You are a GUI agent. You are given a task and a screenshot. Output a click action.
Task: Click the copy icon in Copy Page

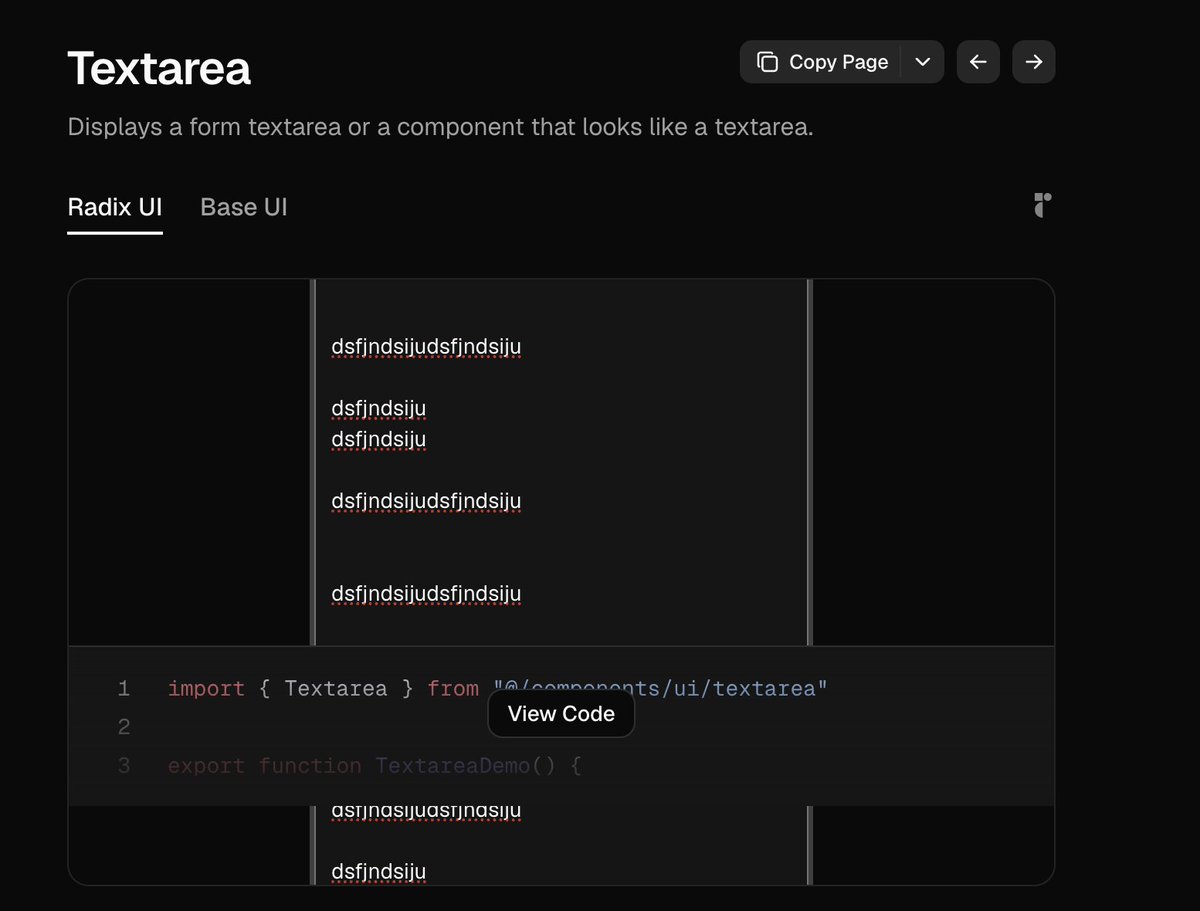767,62
